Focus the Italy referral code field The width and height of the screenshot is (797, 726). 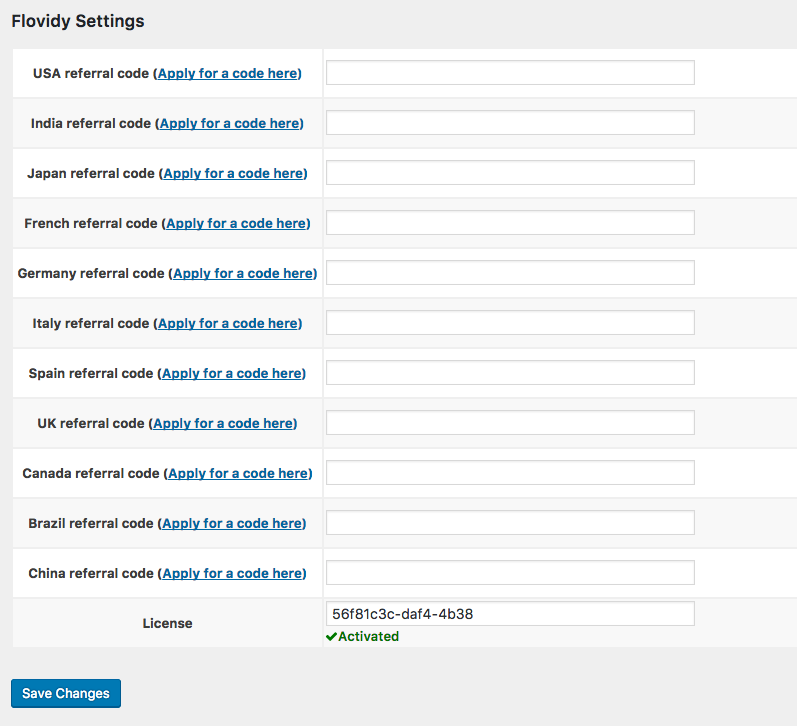coord(510,323)
